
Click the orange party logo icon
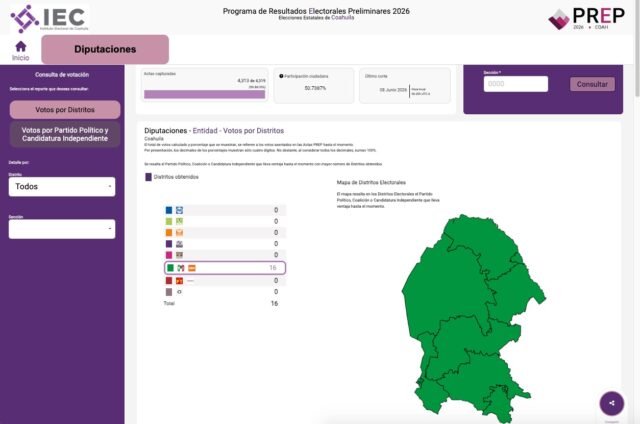[x=179, y=233]
